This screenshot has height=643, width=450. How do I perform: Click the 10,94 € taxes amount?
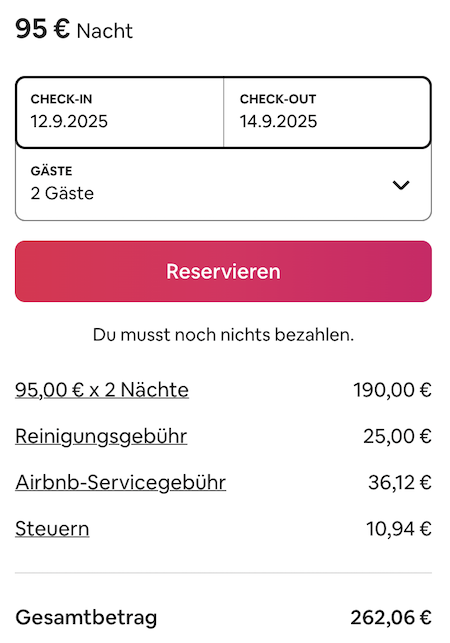click(x=399, y=529)
